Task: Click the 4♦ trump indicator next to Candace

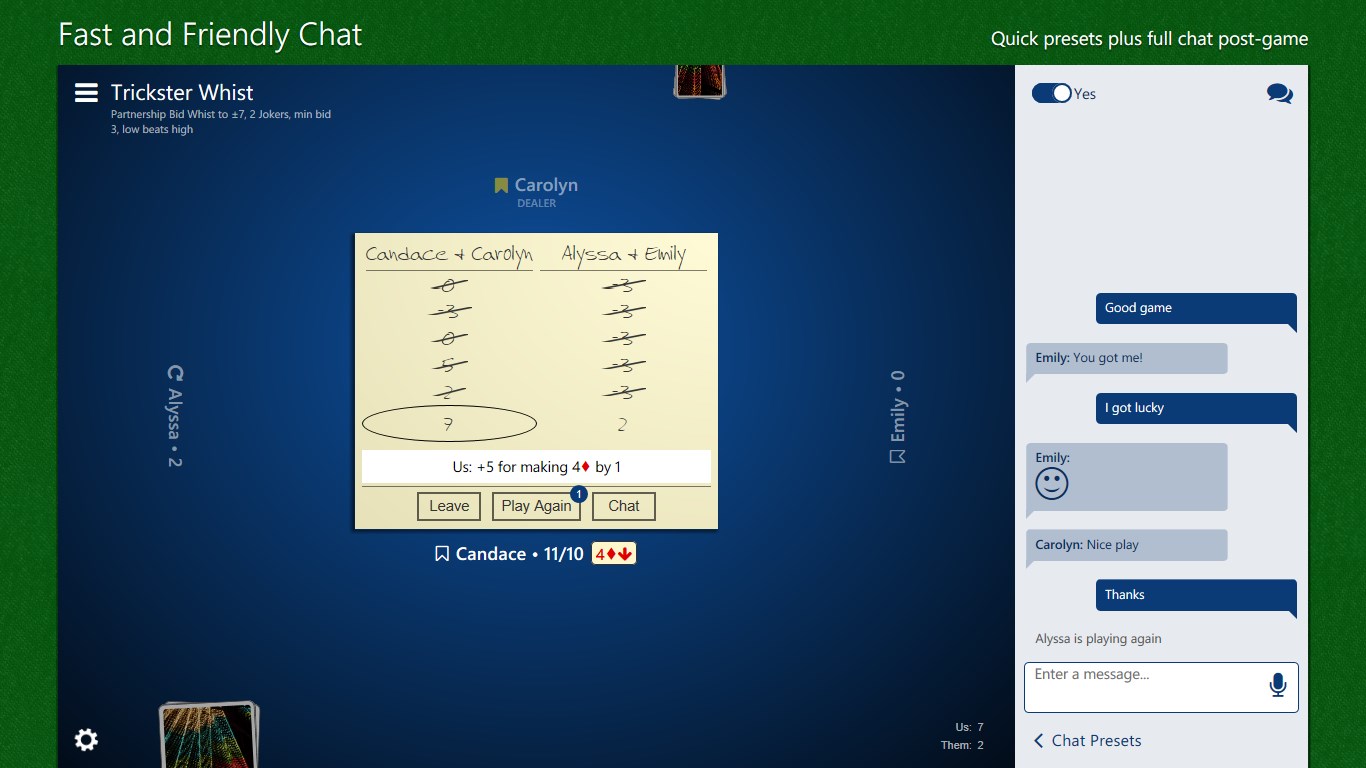Action: tap(612, 553)
